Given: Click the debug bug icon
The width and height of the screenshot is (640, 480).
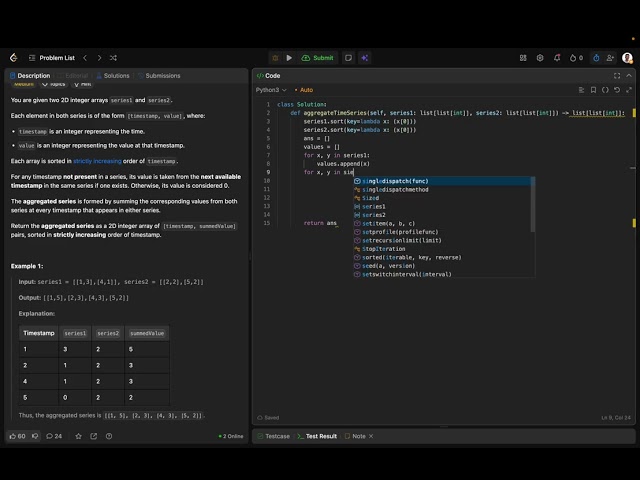Looking at the screenshot, I should [x=275, y=58].
